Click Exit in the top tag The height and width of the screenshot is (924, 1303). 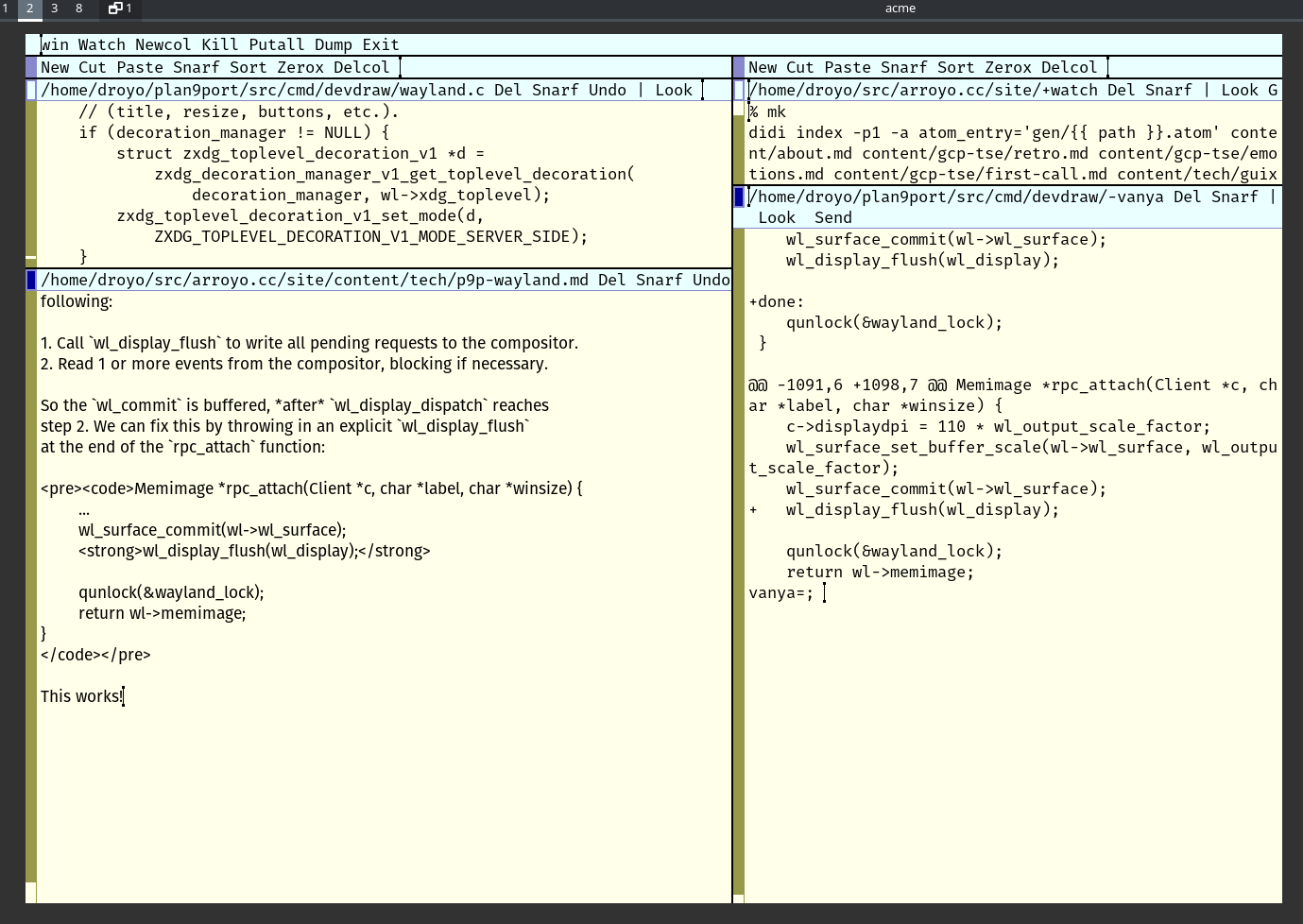click(381, 44)
